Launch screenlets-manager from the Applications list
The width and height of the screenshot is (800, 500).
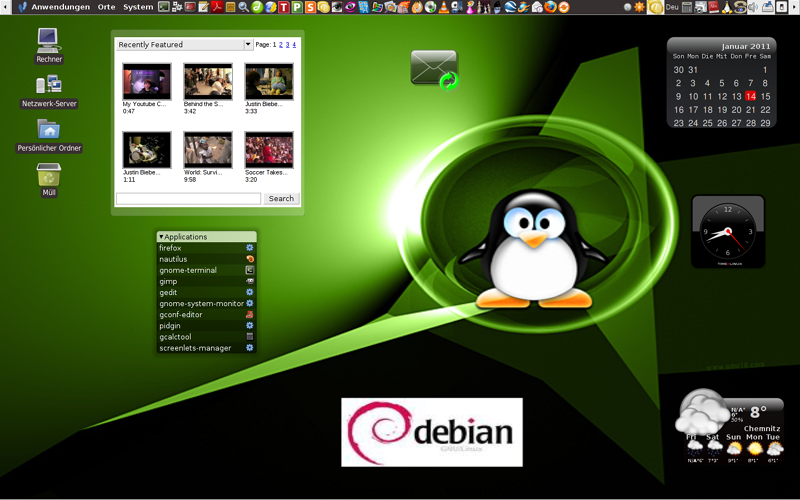(206, 348)
